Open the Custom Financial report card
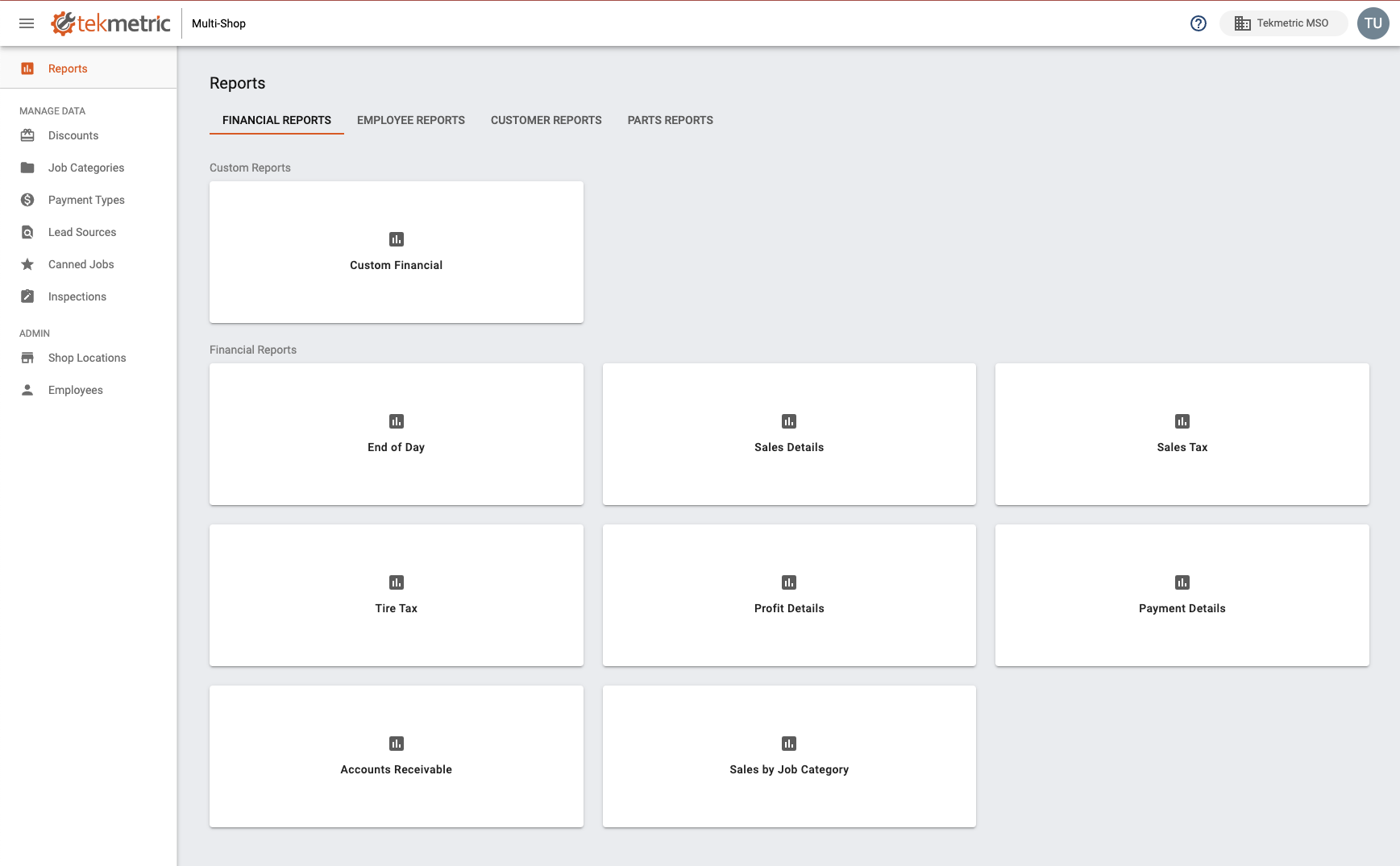 pyautogui.click(x=396, y=251)
